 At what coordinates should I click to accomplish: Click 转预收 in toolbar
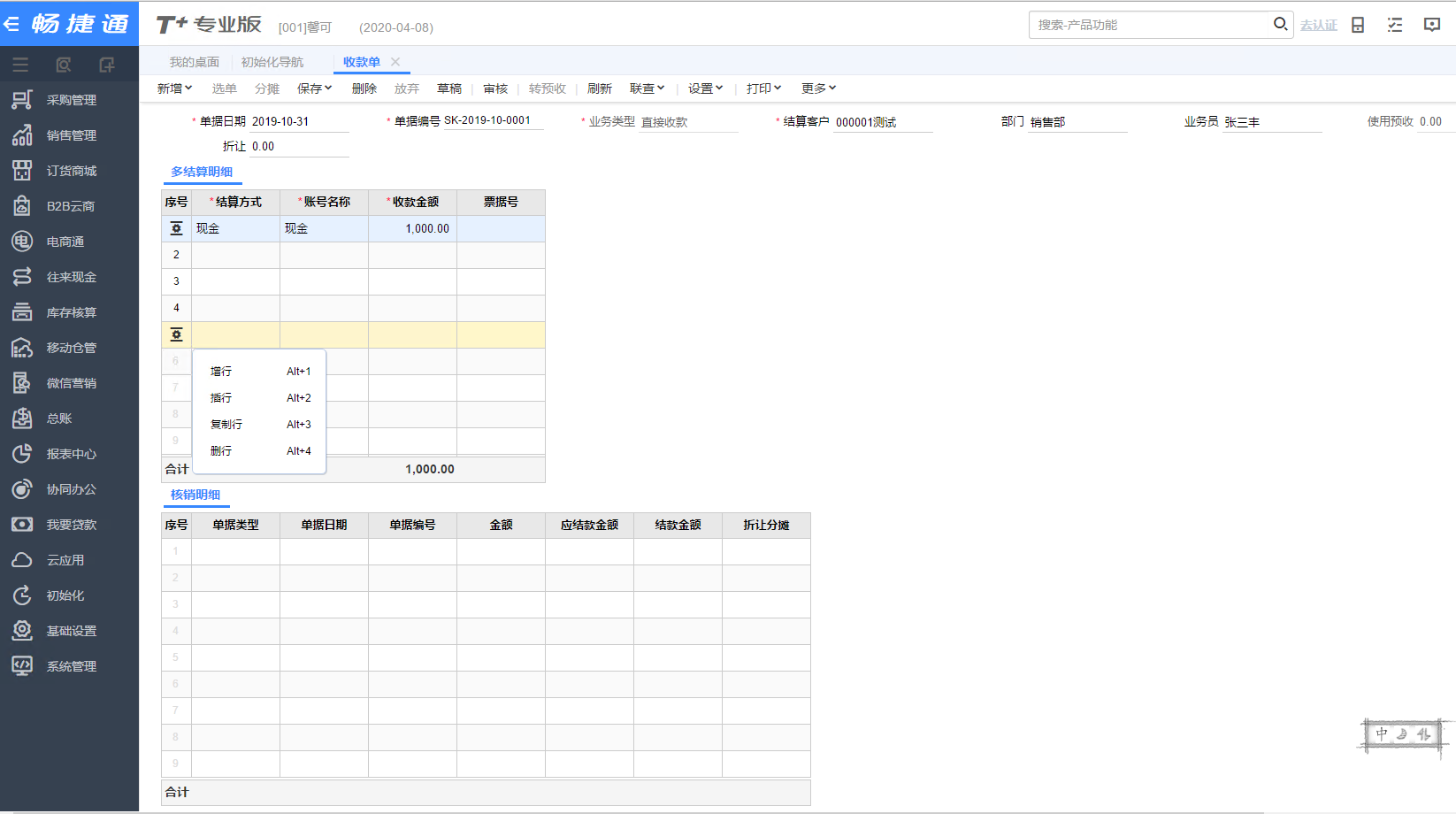point(548,88)
